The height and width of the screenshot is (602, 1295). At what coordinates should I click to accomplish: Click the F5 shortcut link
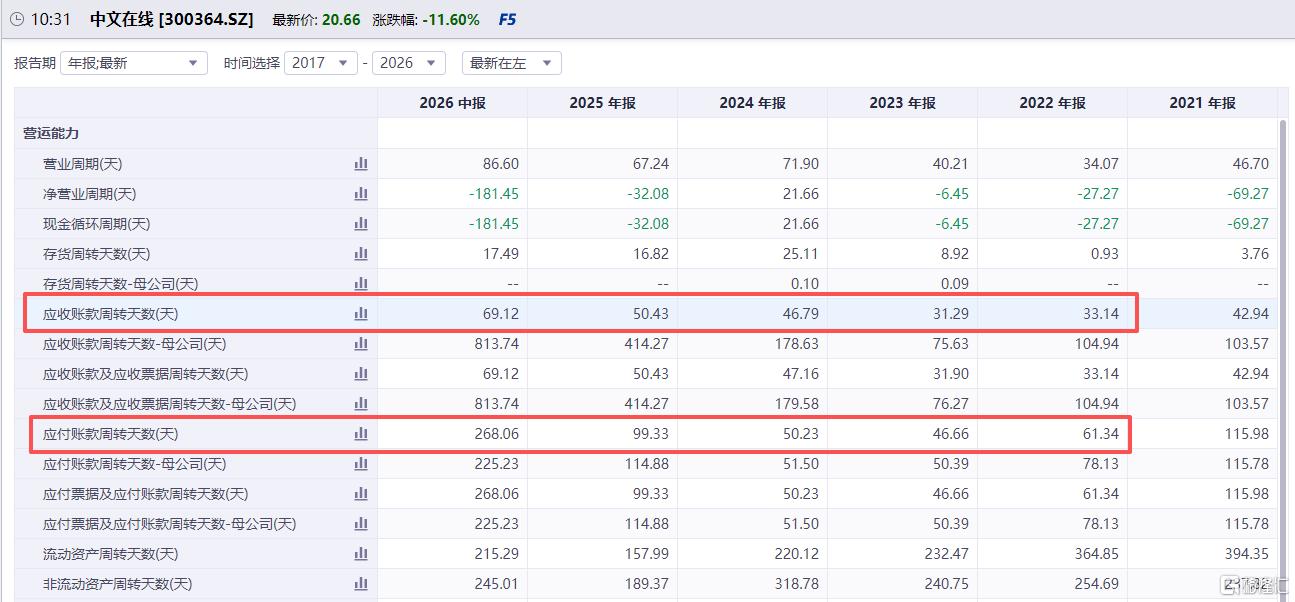pos(507,20)
